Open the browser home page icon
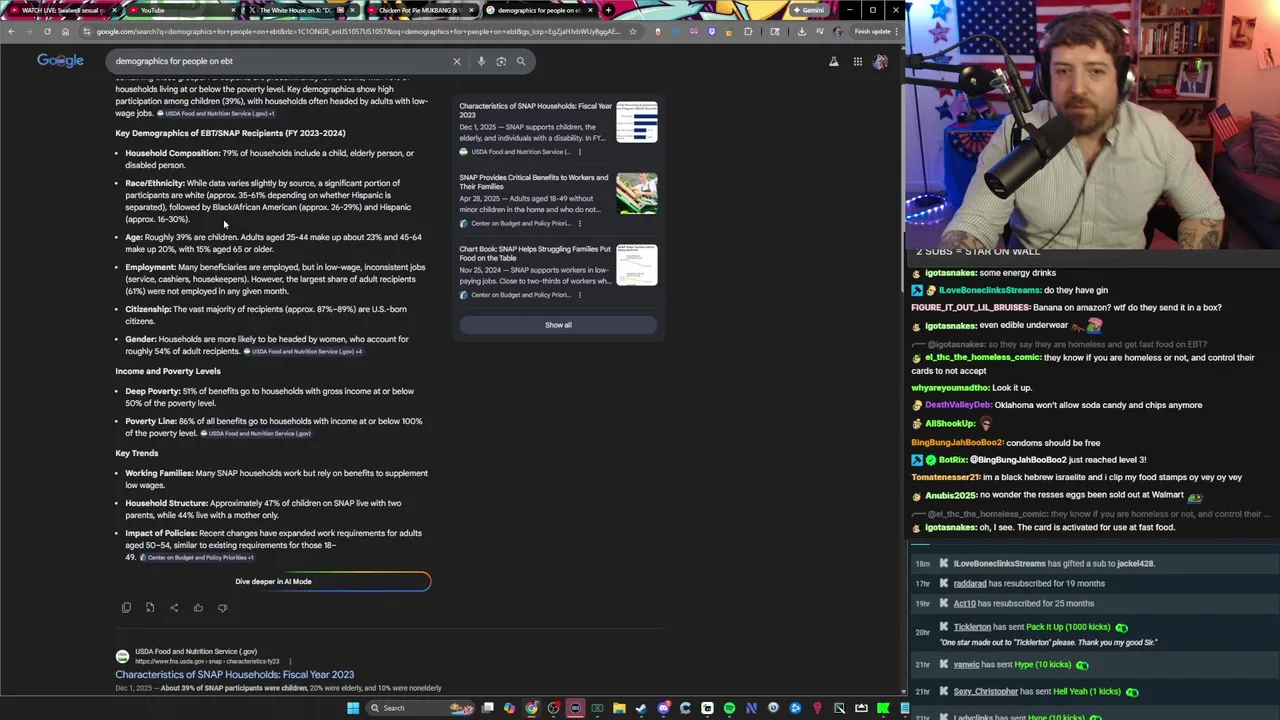This screenshot has width=1280, height=720. click(65, 31)
